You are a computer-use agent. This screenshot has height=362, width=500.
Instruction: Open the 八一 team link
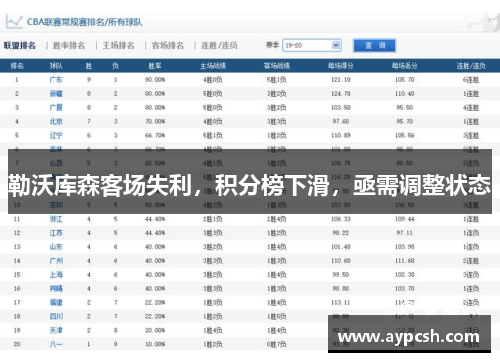point(56,344)
